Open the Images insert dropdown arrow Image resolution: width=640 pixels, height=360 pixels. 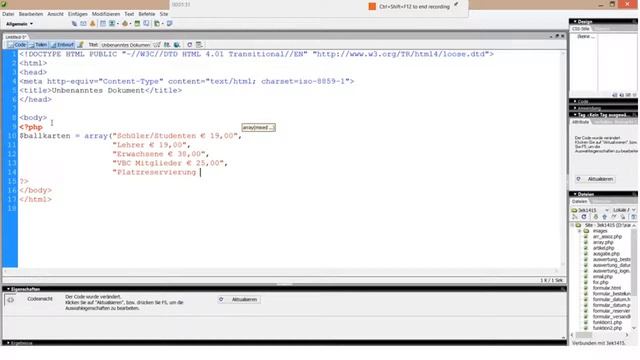(118, 24)
